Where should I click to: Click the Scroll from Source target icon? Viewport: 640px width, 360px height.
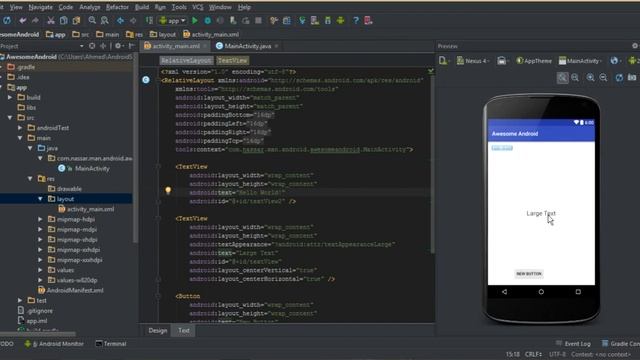click(92, 46)
